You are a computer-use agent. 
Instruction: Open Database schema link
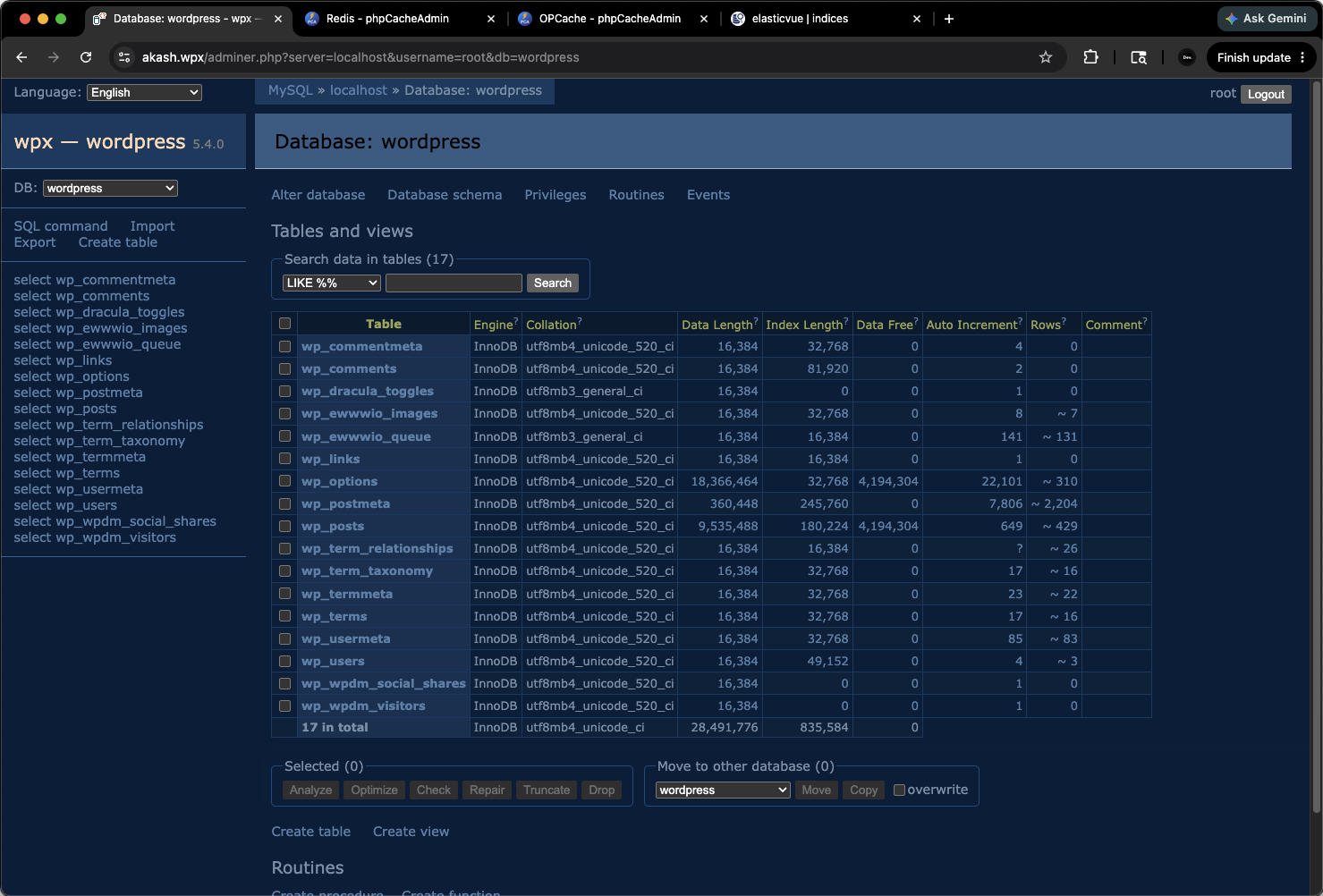point(445,195)
